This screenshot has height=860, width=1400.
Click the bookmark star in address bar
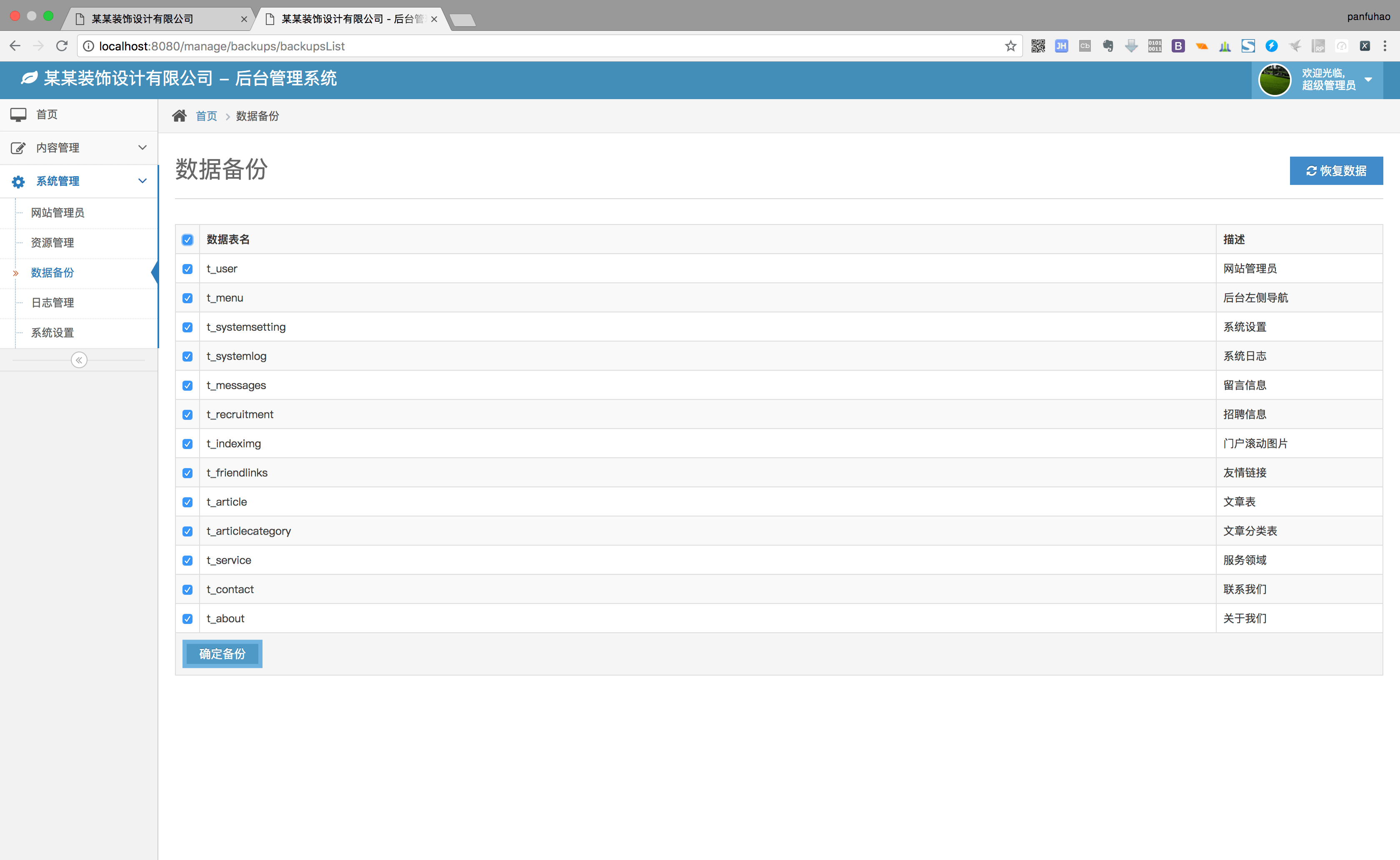pos(1010,46)
